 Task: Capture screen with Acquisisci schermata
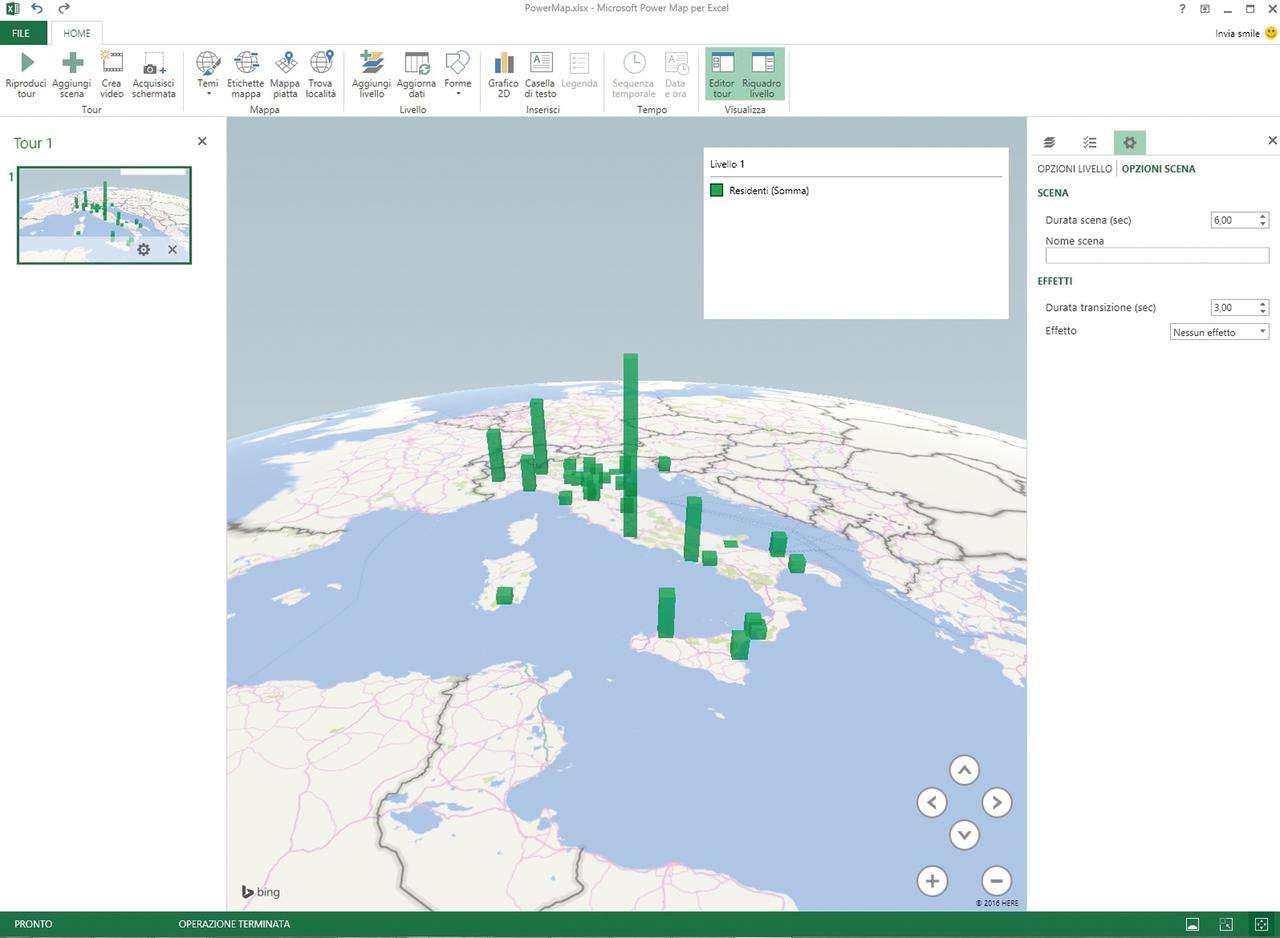click(x=153, y=64)
